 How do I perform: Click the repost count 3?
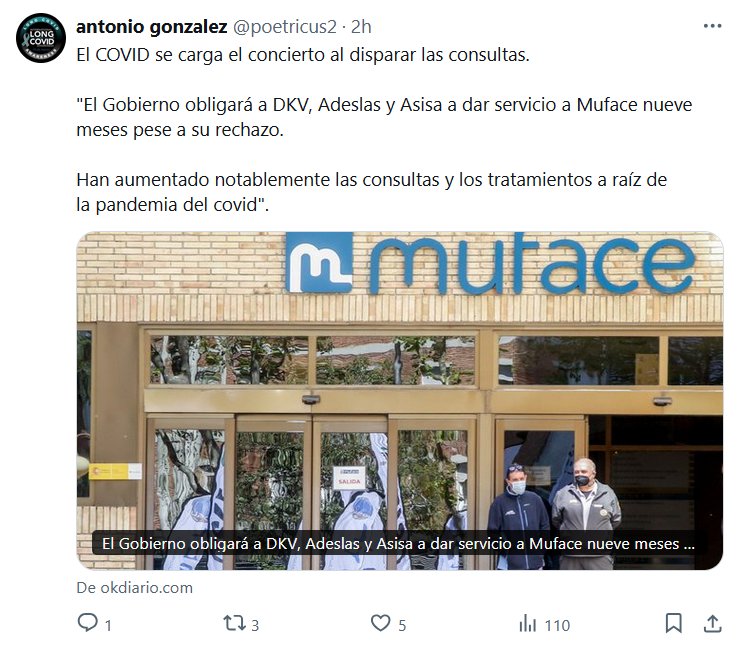pyautogui.click(x=255, y=626)
